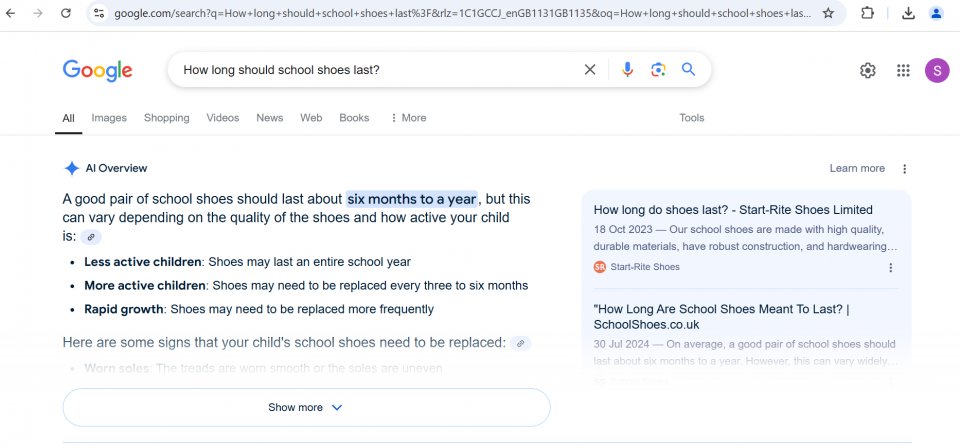The height and width of the screenshot is (447, 960).
Task: Bookmark this page with the star icon
Action: tap(828, 13)
